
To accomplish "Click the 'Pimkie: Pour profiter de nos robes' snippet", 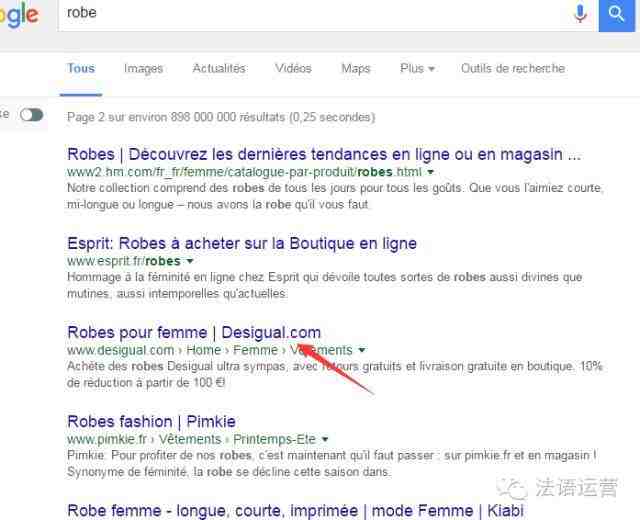I will 332,463.
